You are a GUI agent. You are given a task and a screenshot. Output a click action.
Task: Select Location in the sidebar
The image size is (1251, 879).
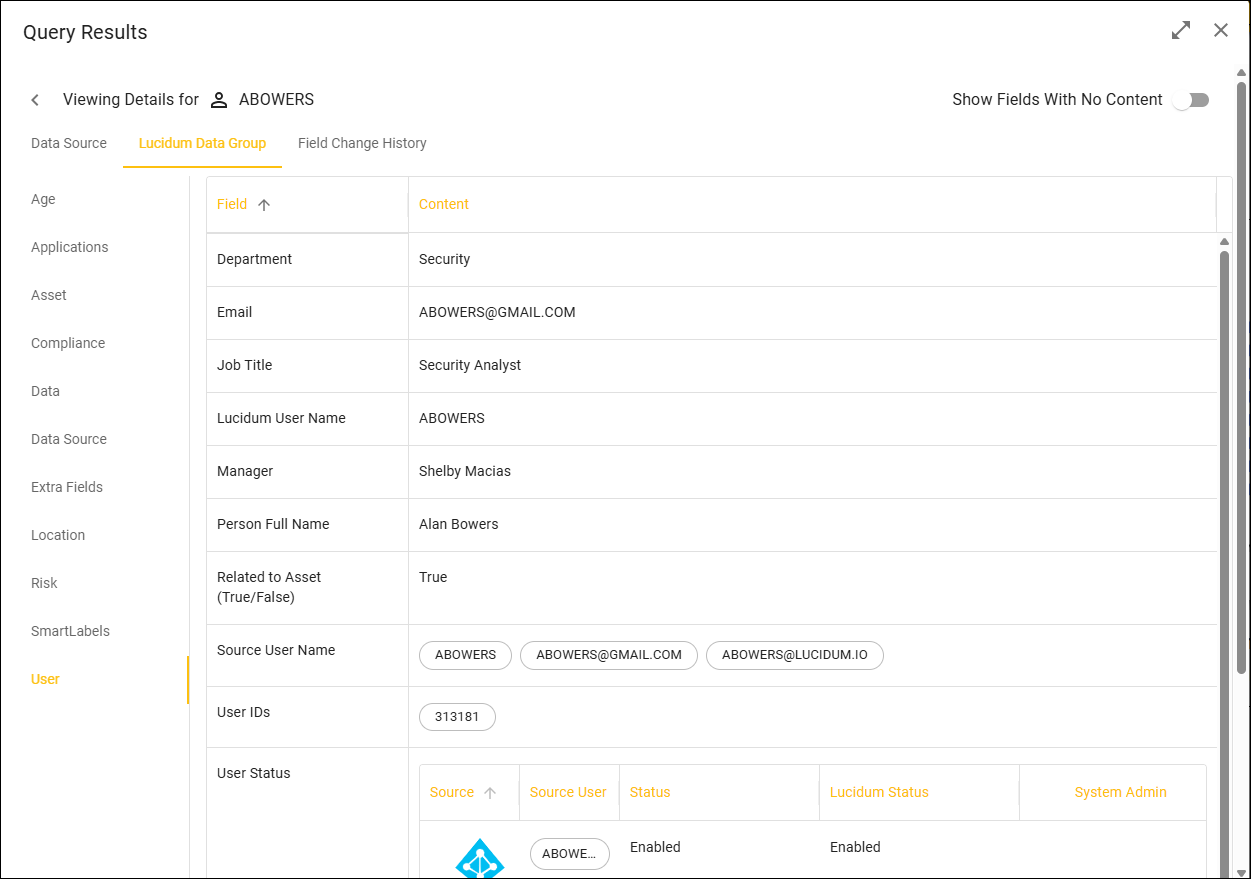[x=58, y=535]
